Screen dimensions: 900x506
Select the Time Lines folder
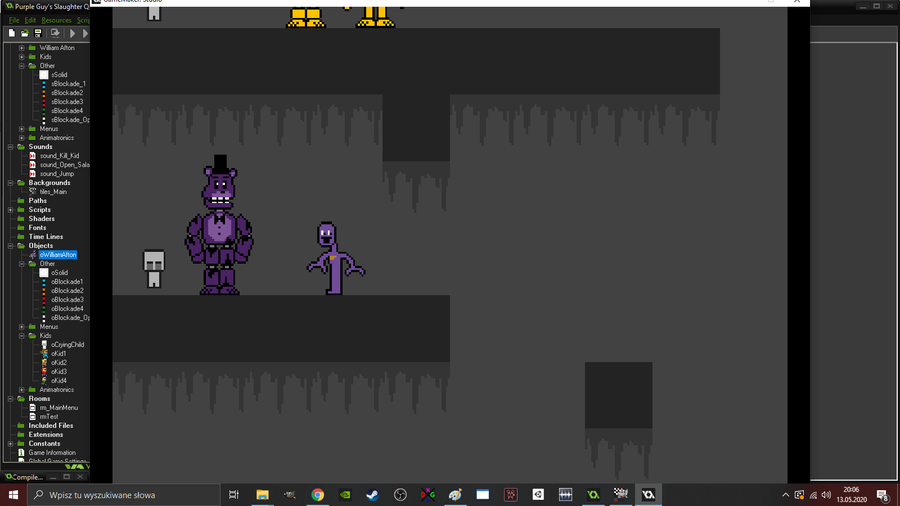[46, 237]
